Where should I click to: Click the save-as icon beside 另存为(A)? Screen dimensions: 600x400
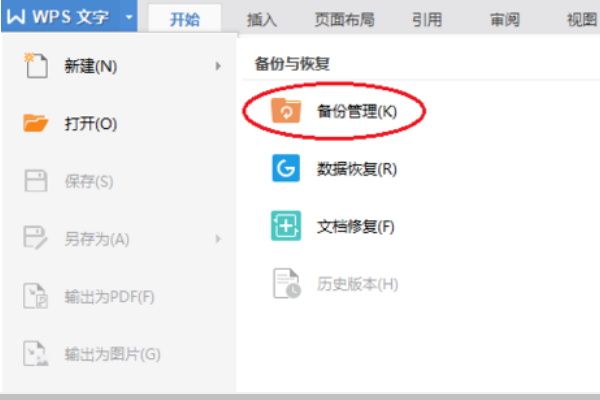coord(36,238)
